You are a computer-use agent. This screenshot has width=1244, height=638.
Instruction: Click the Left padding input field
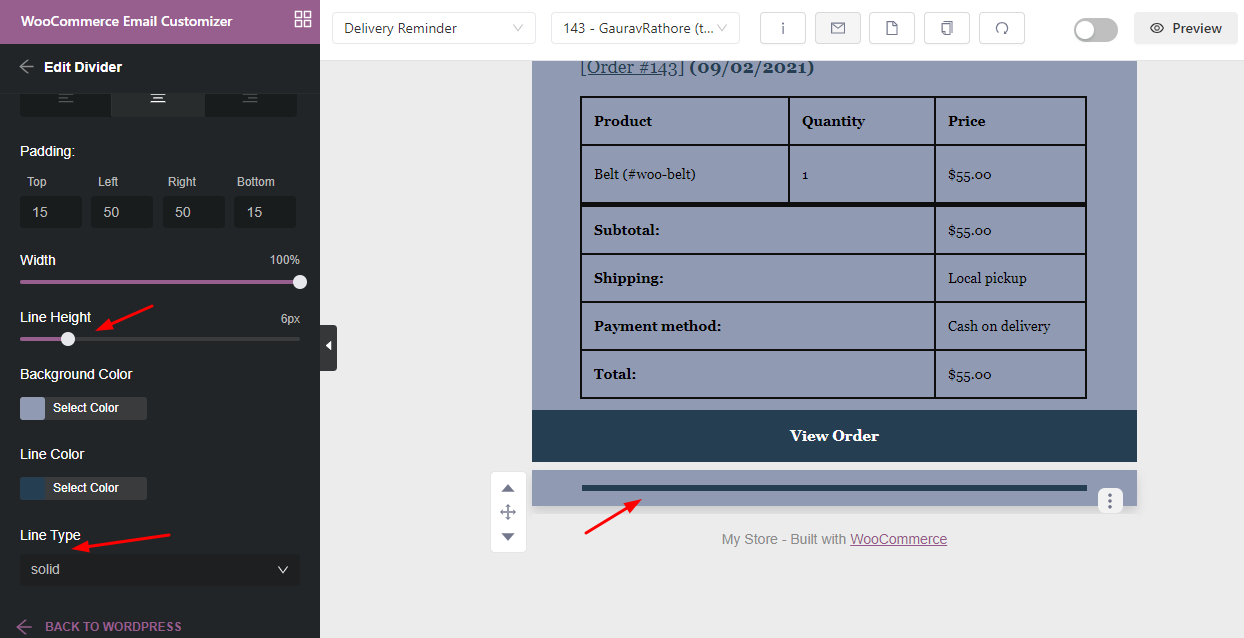pyautogui.click(x=122, y=212)
